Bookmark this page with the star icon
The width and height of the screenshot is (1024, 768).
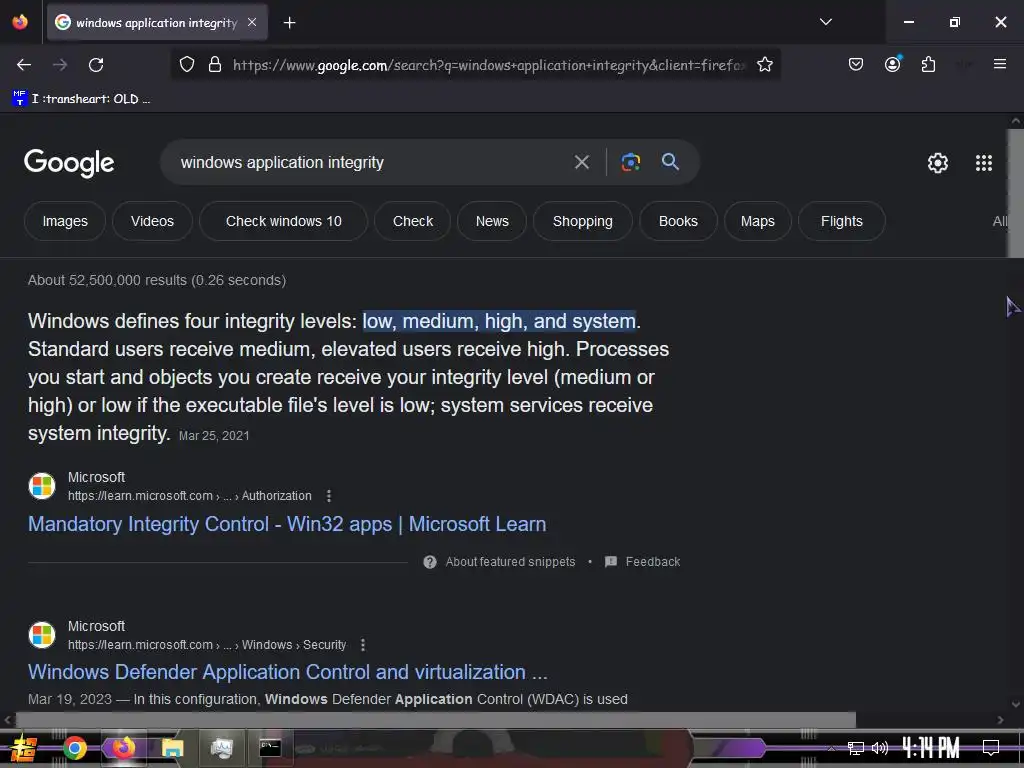[765, 65]
